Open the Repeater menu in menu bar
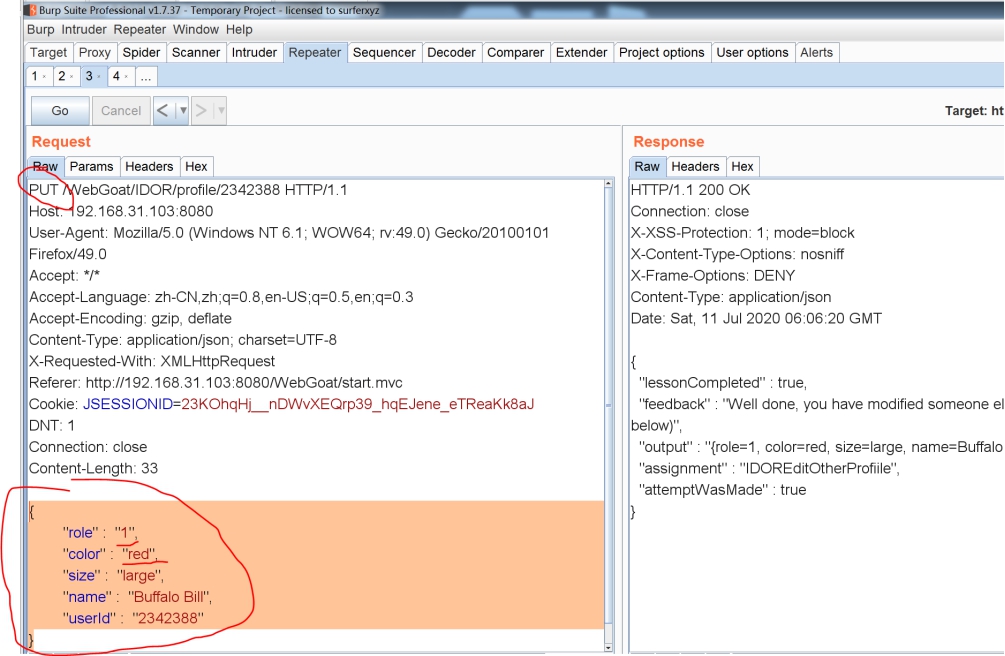The height and width of the screenshot is (656, 1005). tap(140, 29)
